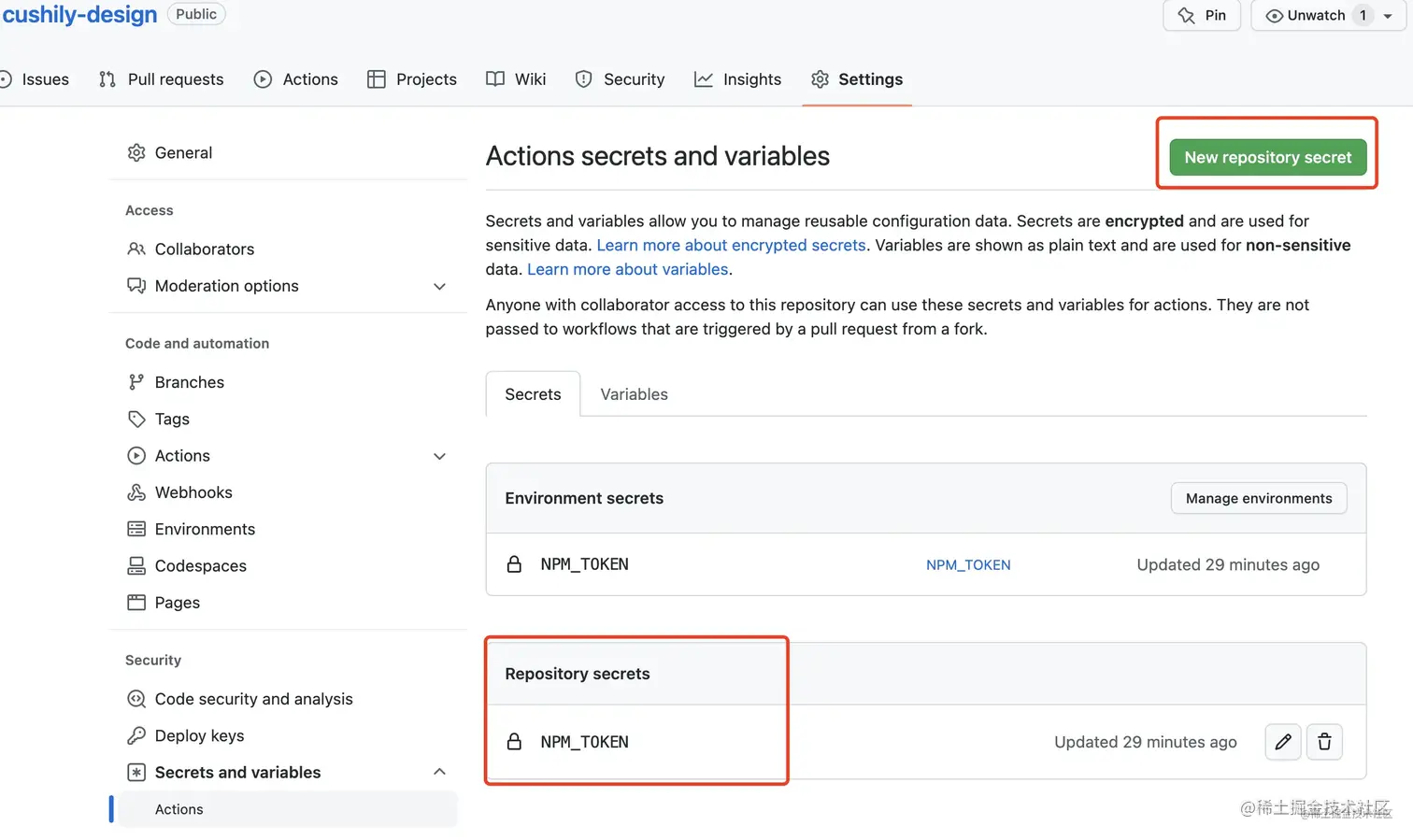This screenshot has width=1413, height=840.
Task: Open the Insights repository tab
Action: pos(738,79)
